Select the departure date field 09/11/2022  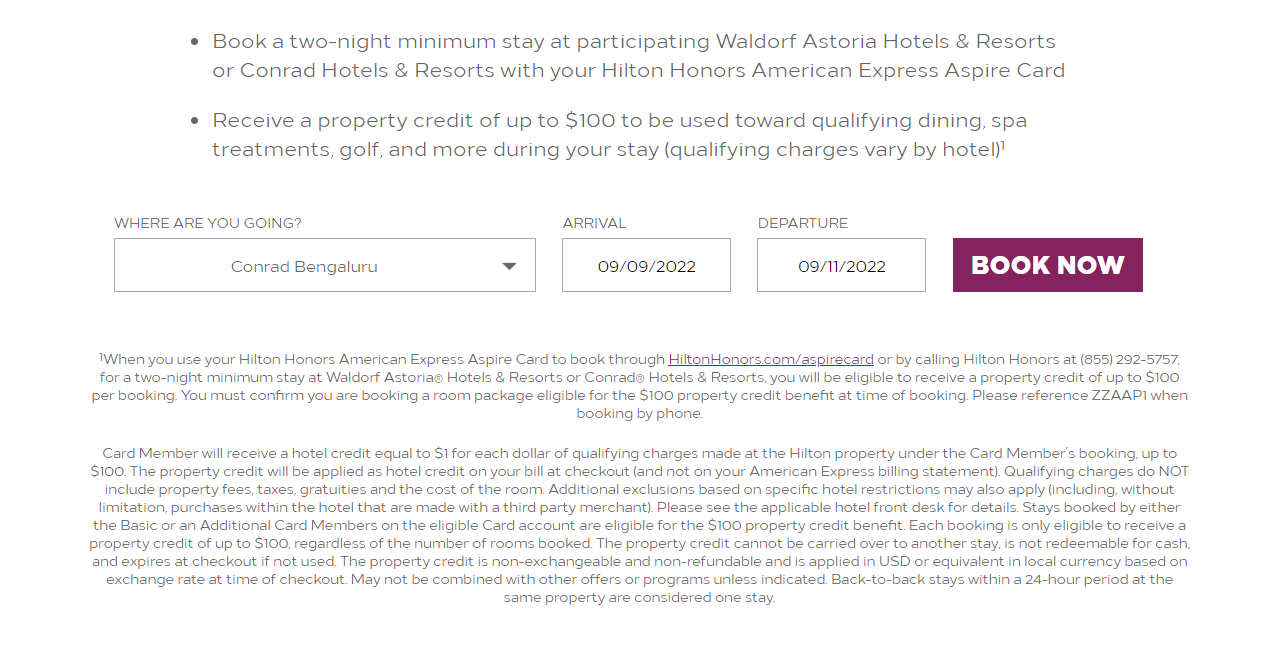(x=841, y=265)
